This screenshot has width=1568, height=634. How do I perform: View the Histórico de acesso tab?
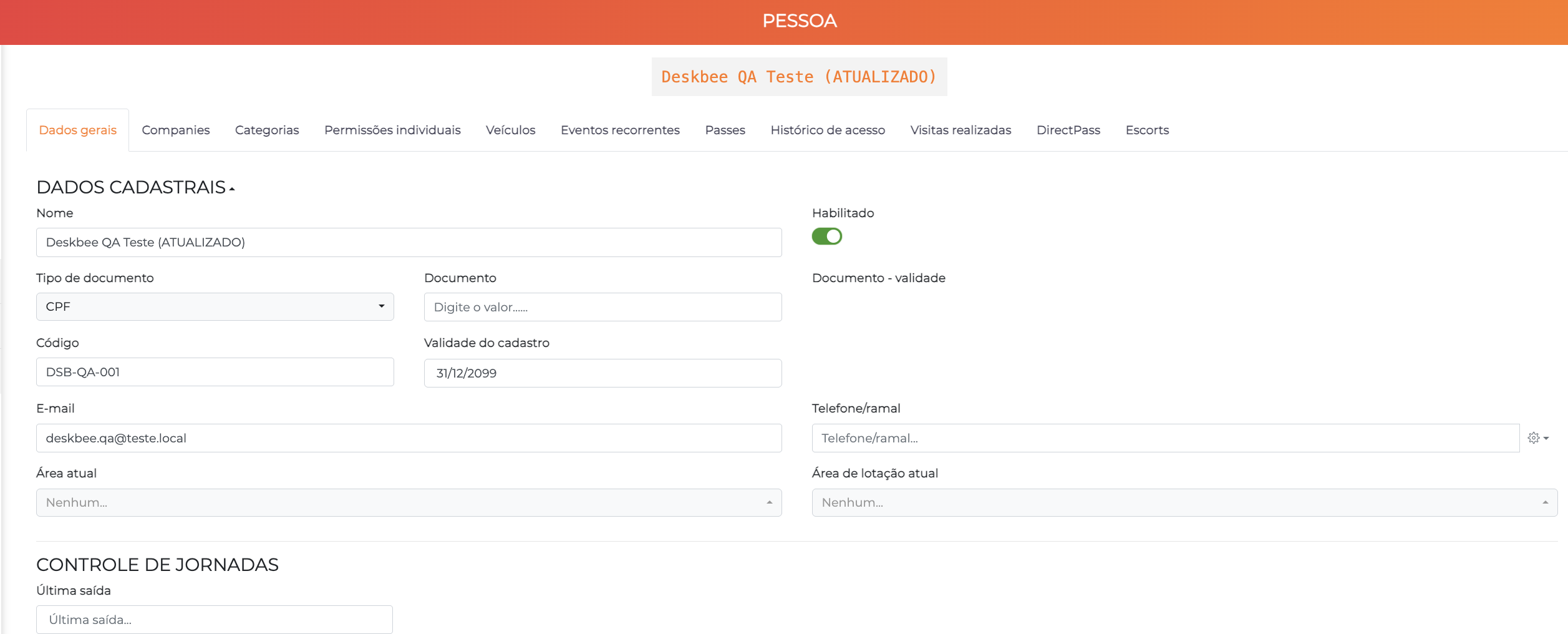(828, 130)
